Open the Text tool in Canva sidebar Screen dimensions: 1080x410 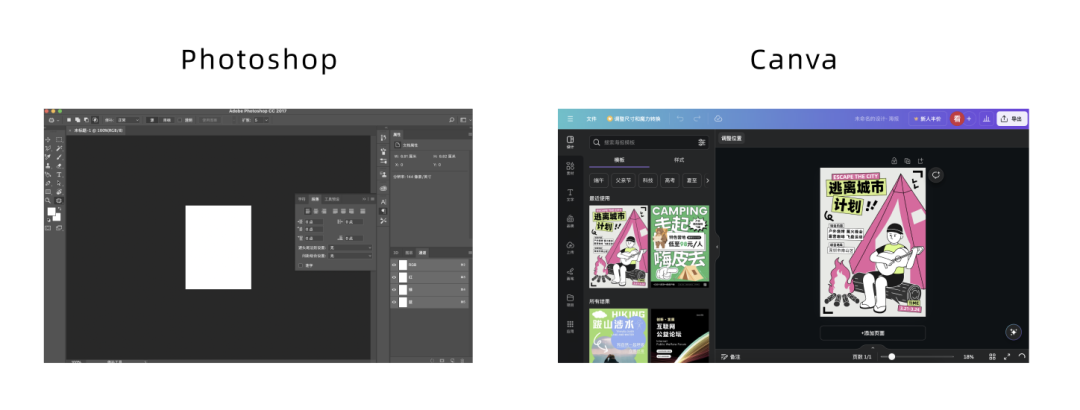570,194
